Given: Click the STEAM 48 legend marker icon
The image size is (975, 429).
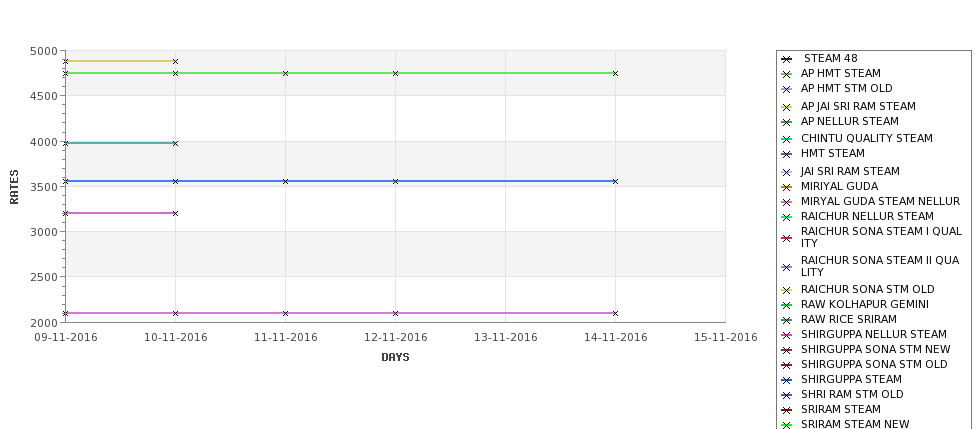Looking at the screenshot, I should click(x=787, y=59).
